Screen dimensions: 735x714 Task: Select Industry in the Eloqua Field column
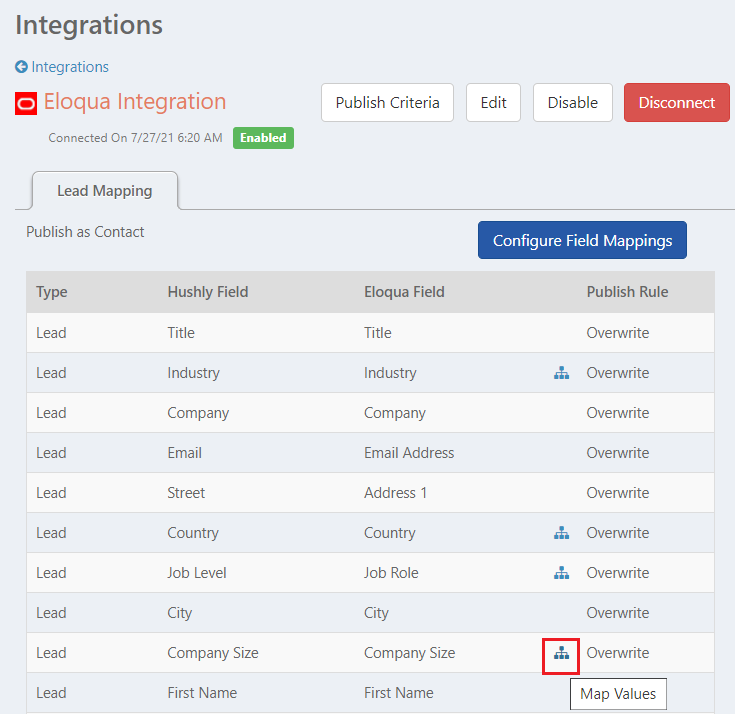390,373
